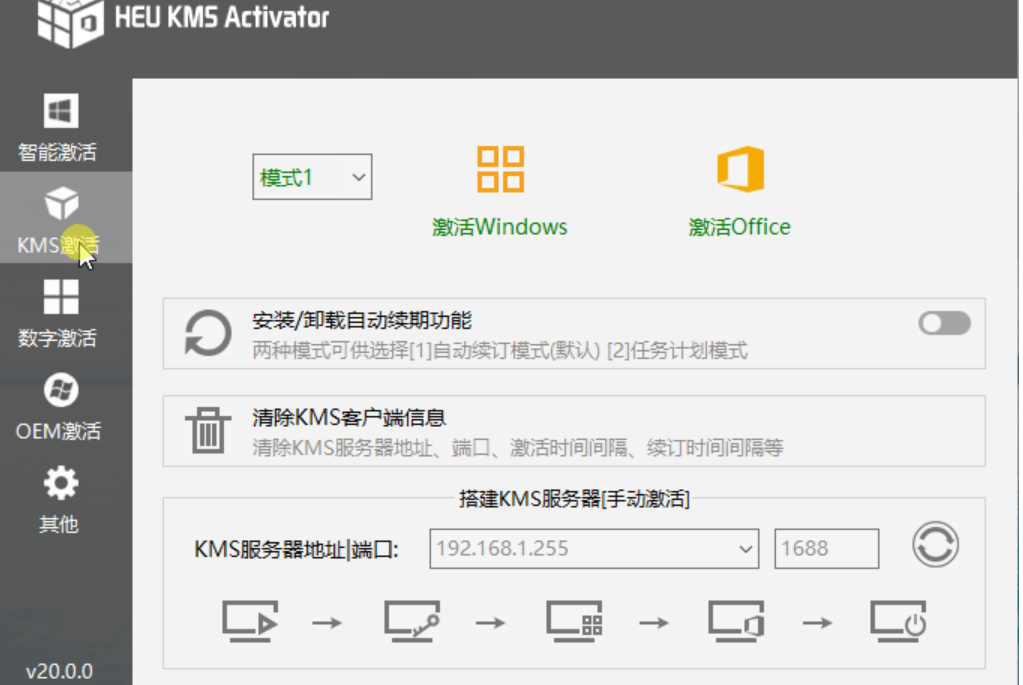Select the KMS激活 cube icon
This screenshot has width=1023, height=685.
click(x=62, y=200)
